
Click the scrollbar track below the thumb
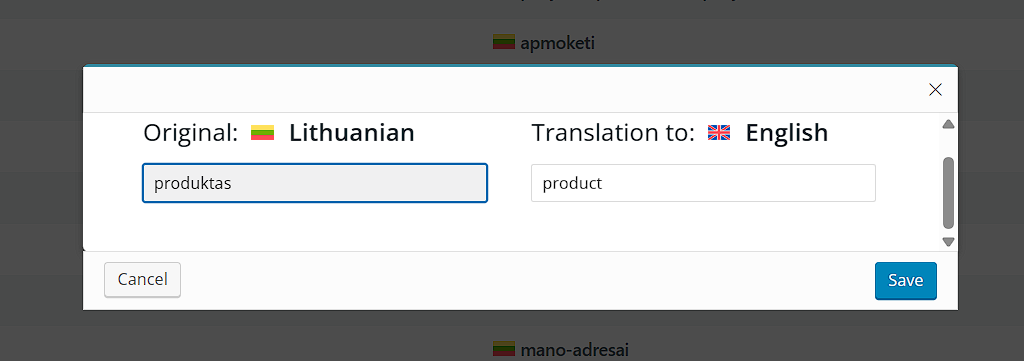(x=948, y=232)
